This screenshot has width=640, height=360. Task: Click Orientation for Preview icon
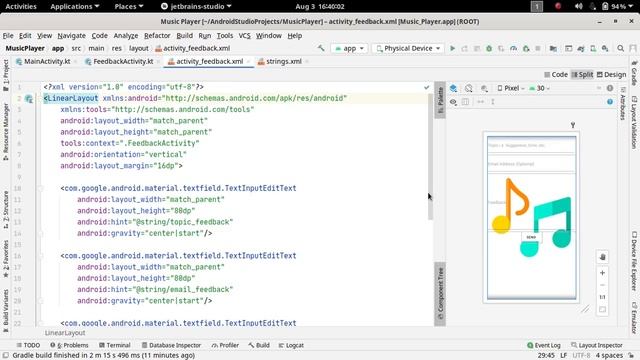[469, 88]
